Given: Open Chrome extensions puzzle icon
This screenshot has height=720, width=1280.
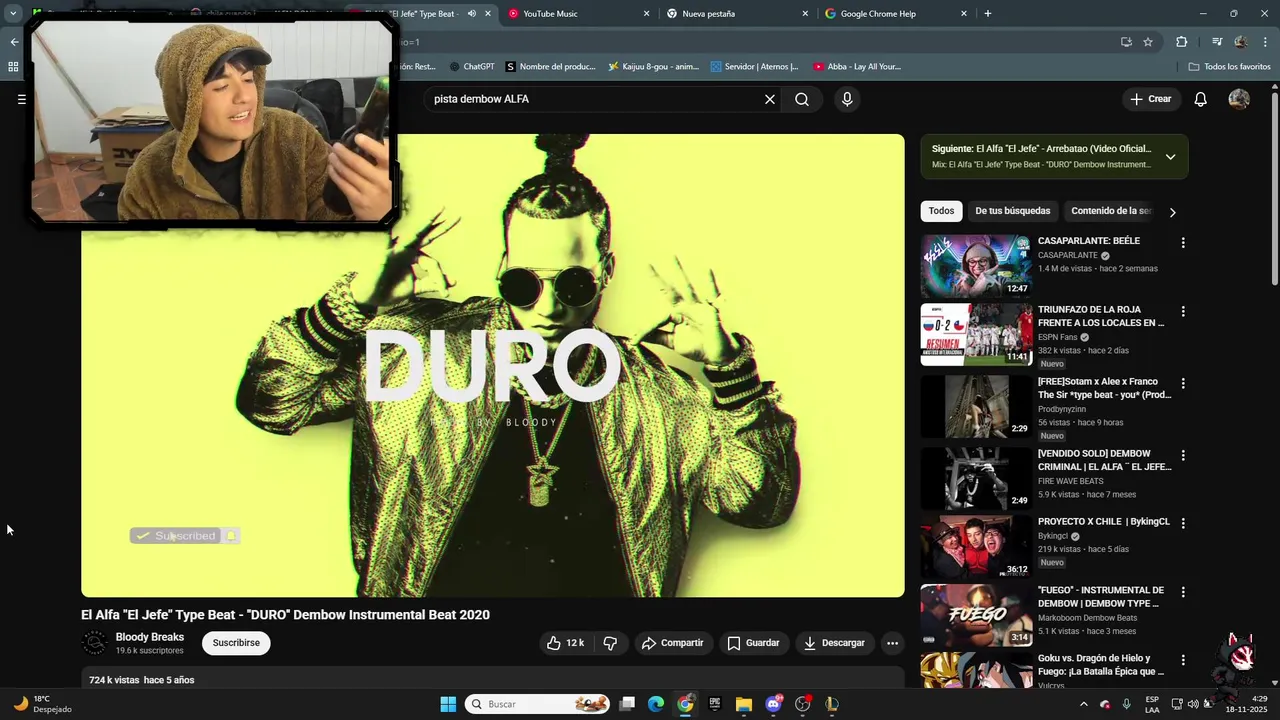Looking at the screenshot, I should coord(1181,42).
